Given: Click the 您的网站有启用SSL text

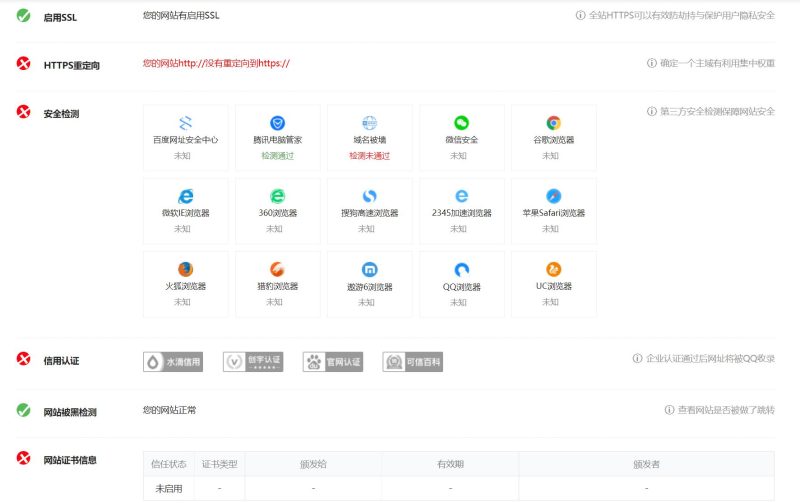Looking at the screenshot, I should 181,15.
